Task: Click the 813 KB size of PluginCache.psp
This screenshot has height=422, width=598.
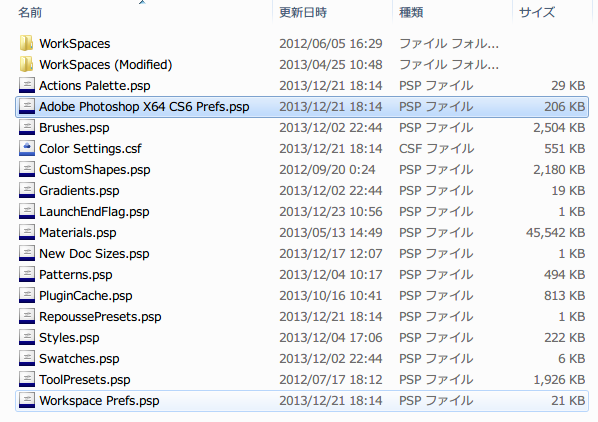Action: click(x=564, y=295)
